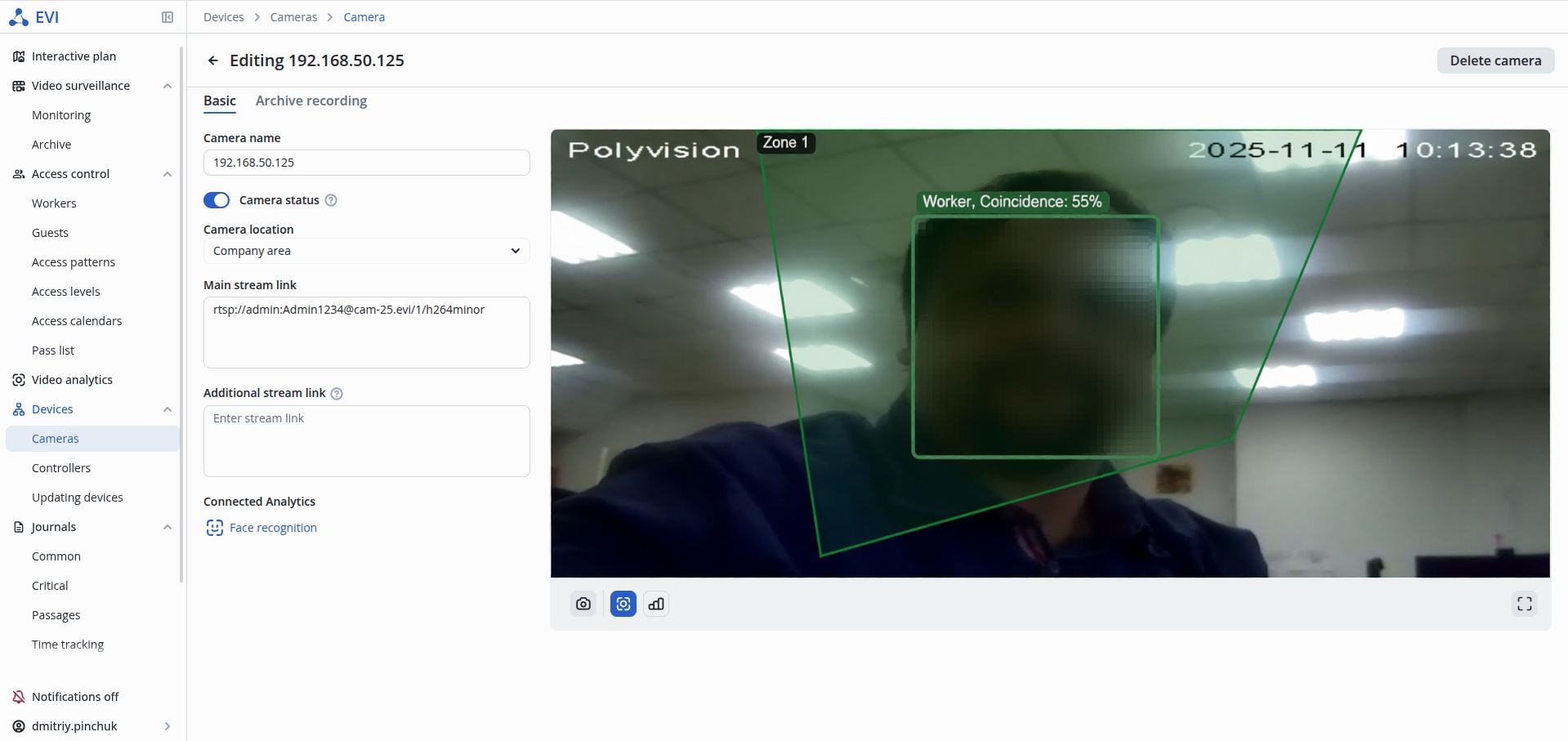Open the Workers page

[x=54, y=203]
